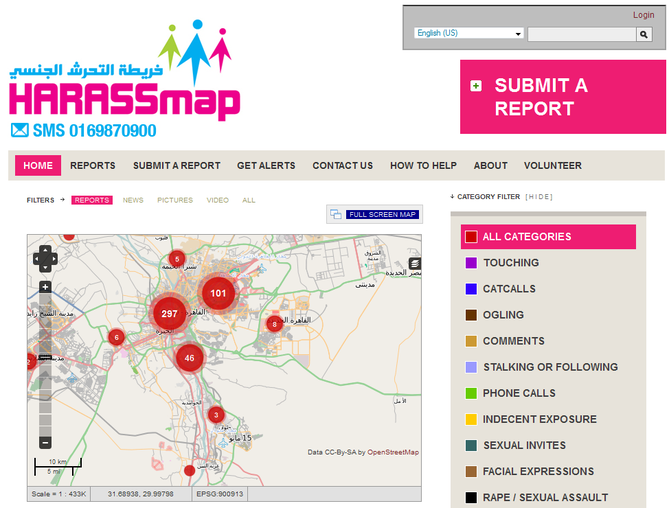Click the Login link
Screen dimensions: 669x508
pyautogui.click(x=643, y=15)
